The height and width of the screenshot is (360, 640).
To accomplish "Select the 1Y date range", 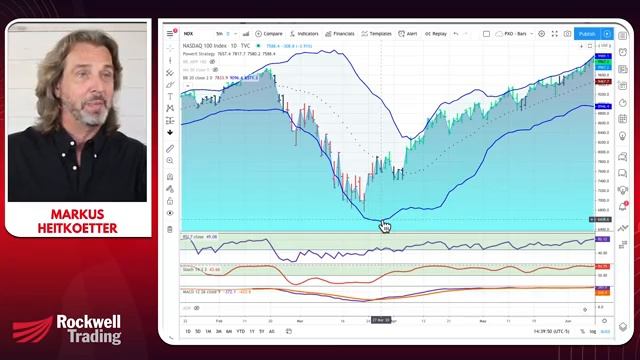I will (252, 331).
